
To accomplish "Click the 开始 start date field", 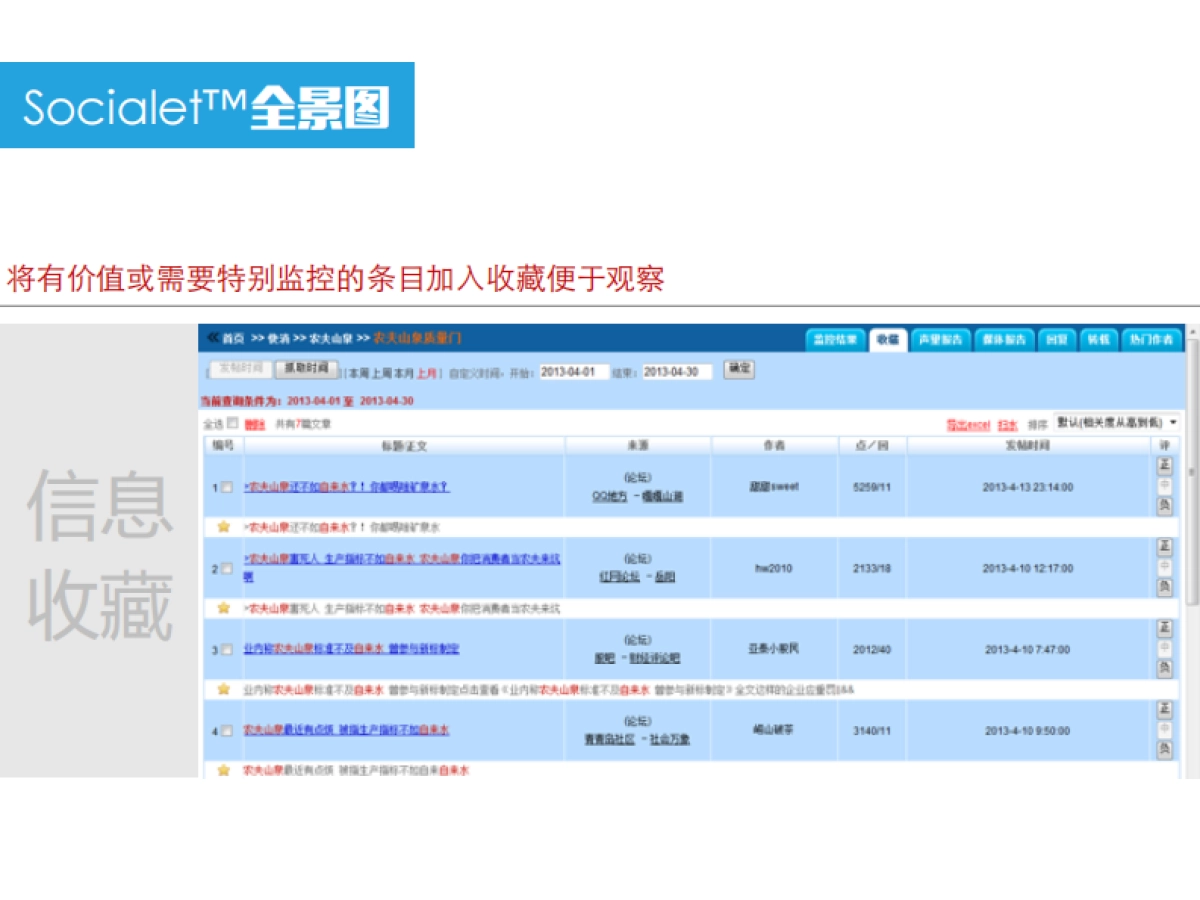I will click(x=573, y=372).
